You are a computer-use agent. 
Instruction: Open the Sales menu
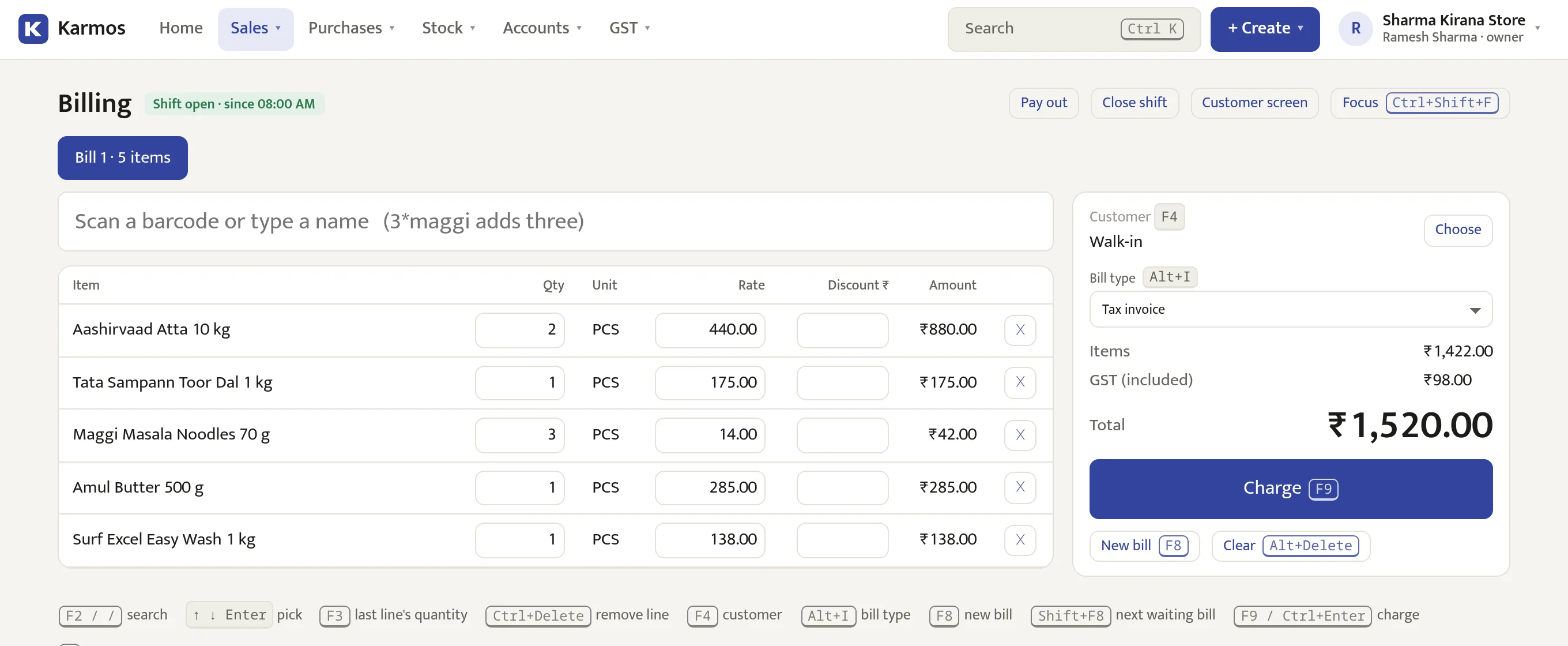(x=255, y=29)
